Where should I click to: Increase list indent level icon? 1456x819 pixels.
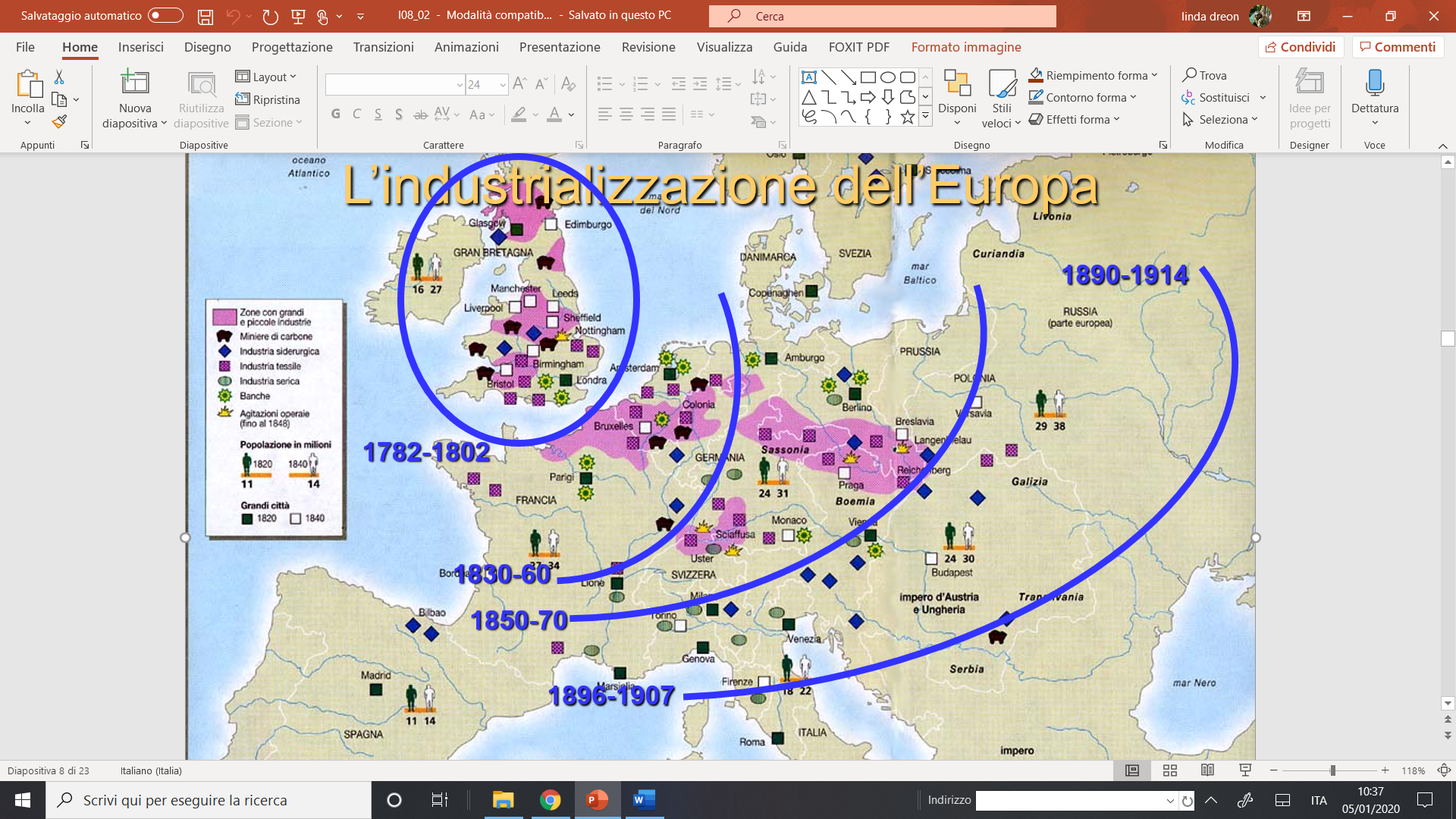[700, 84]
